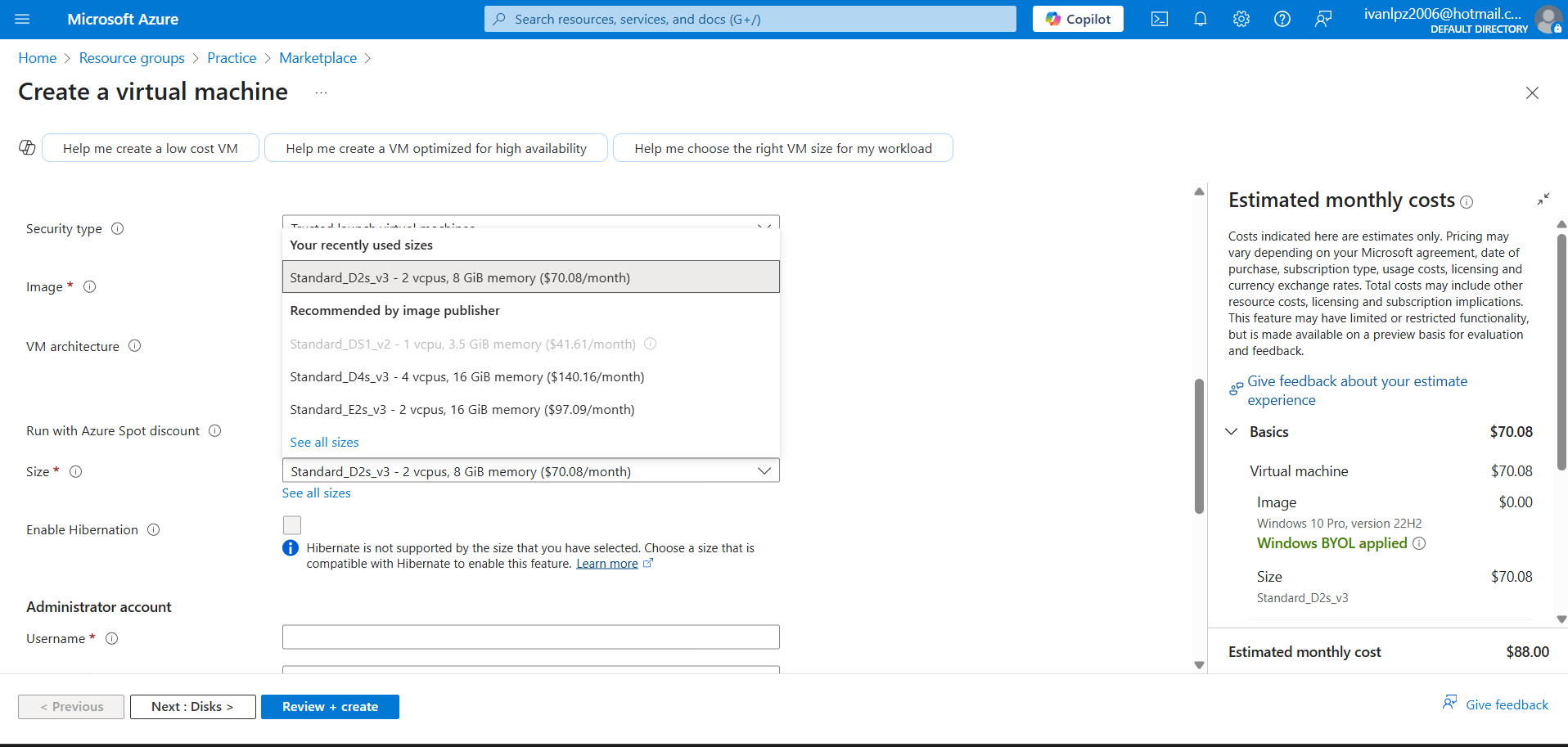Viewport: 1568px width, 747px height.
Task: Click the Username input field
Action: coord(531,637)
